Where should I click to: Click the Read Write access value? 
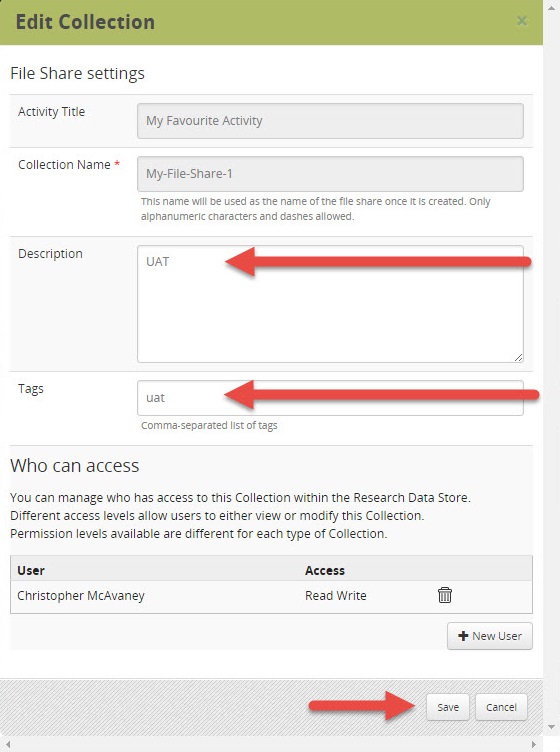[x=336, y=596]
